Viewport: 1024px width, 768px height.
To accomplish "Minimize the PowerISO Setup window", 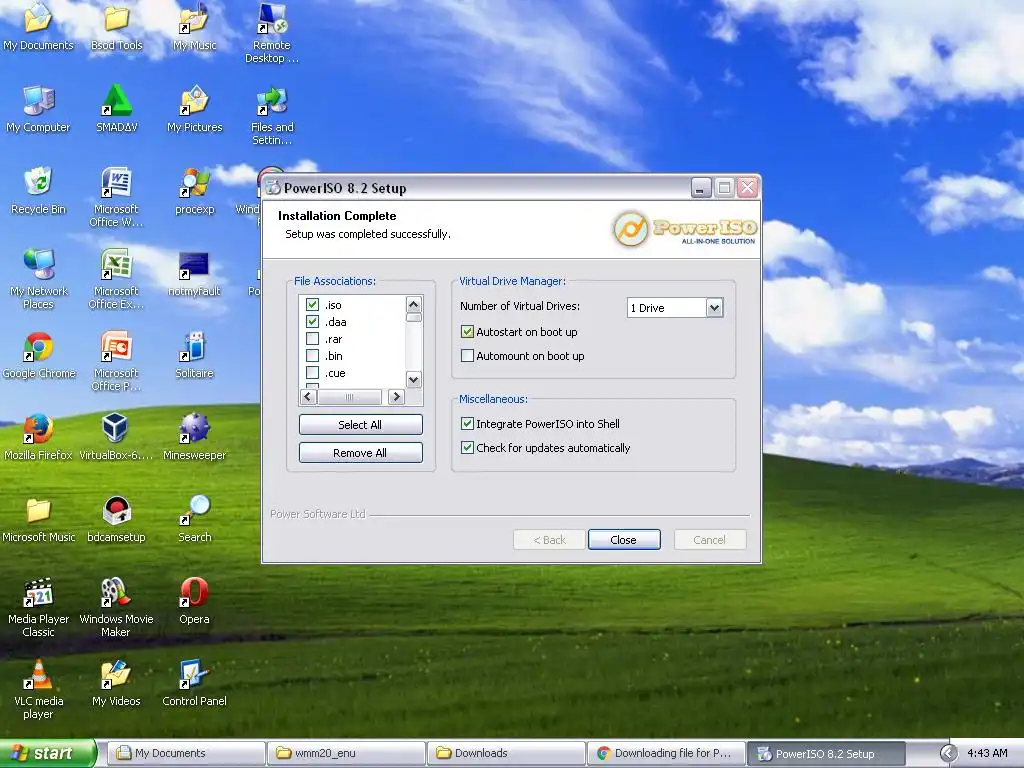I will [x=701, y=188].
